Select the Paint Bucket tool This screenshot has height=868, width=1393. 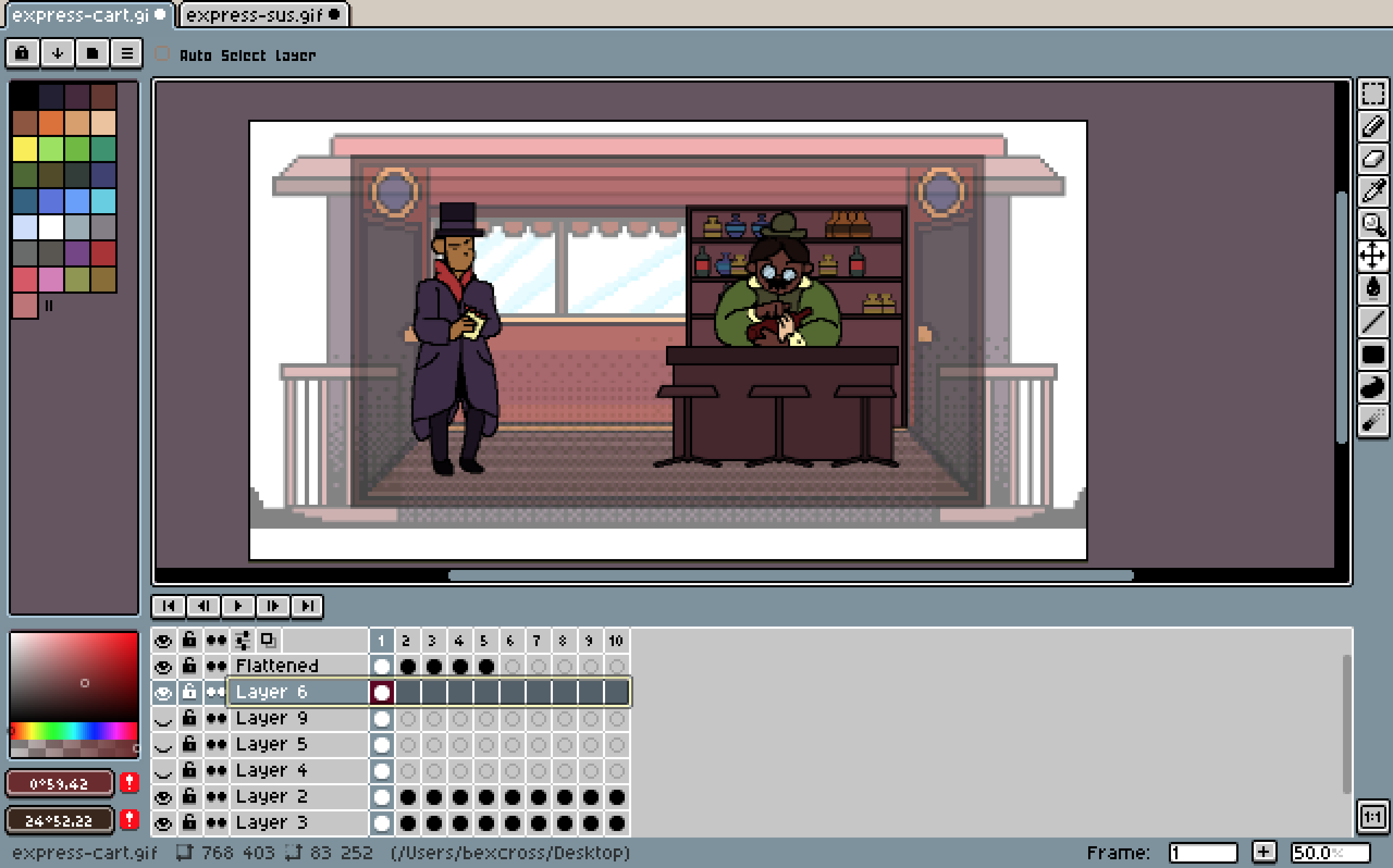1373,289
